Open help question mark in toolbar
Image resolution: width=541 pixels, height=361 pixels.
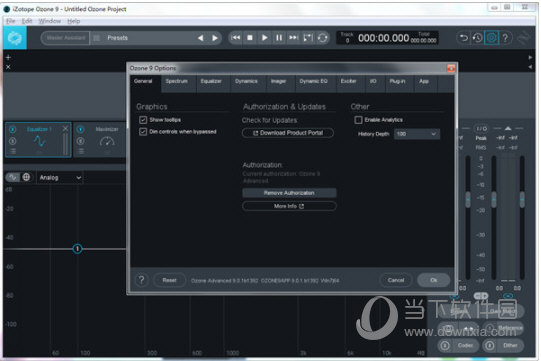pos(505,38)
